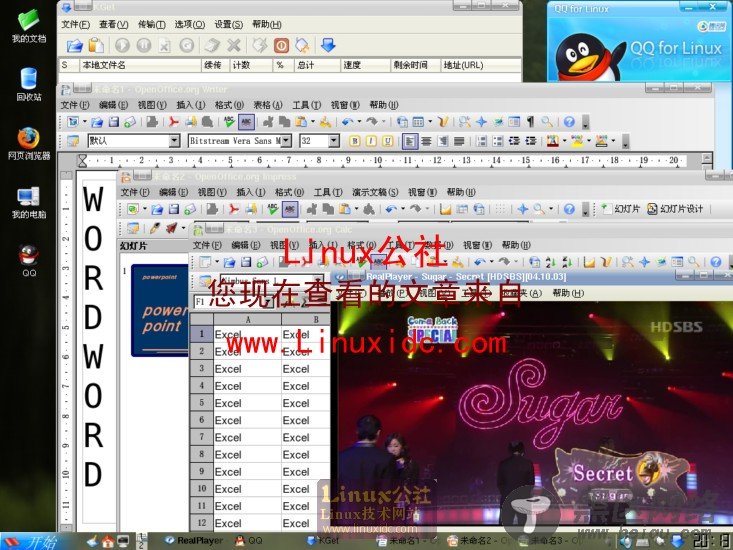The height and width of the screenshot is (550, 733).
Task: Click the open file icon in KGet toolbar
Action: click(x=74, y=45)
